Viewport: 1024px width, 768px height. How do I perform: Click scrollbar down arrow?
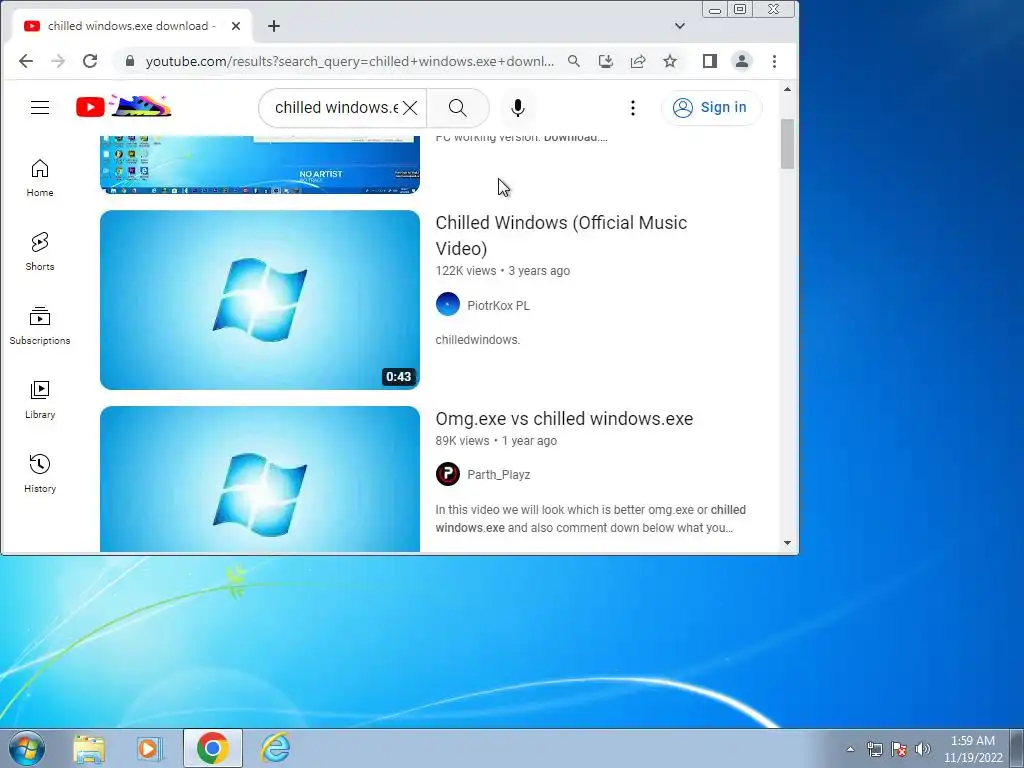coord(788,543)
